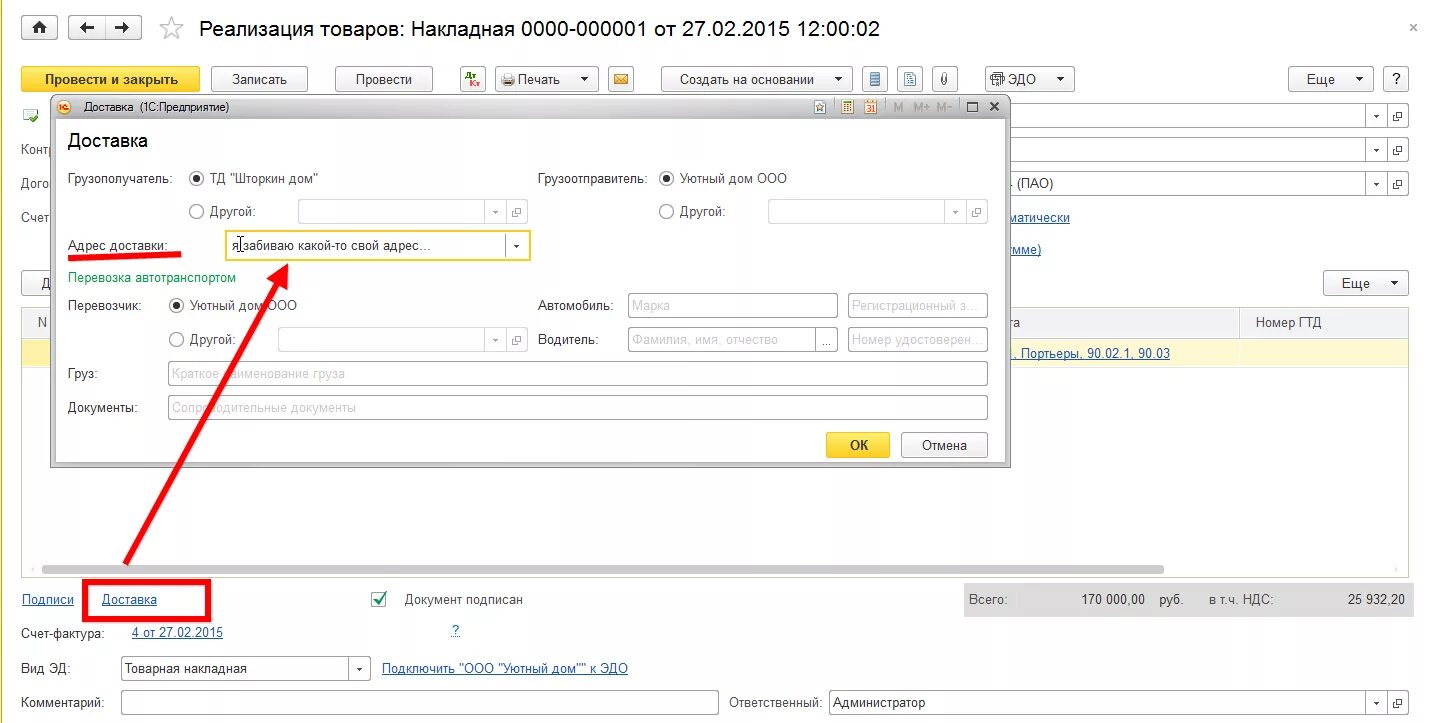Expand Ответственный dropdown arrow
Screen dimensions: 1429x723
coord(1377,703)
